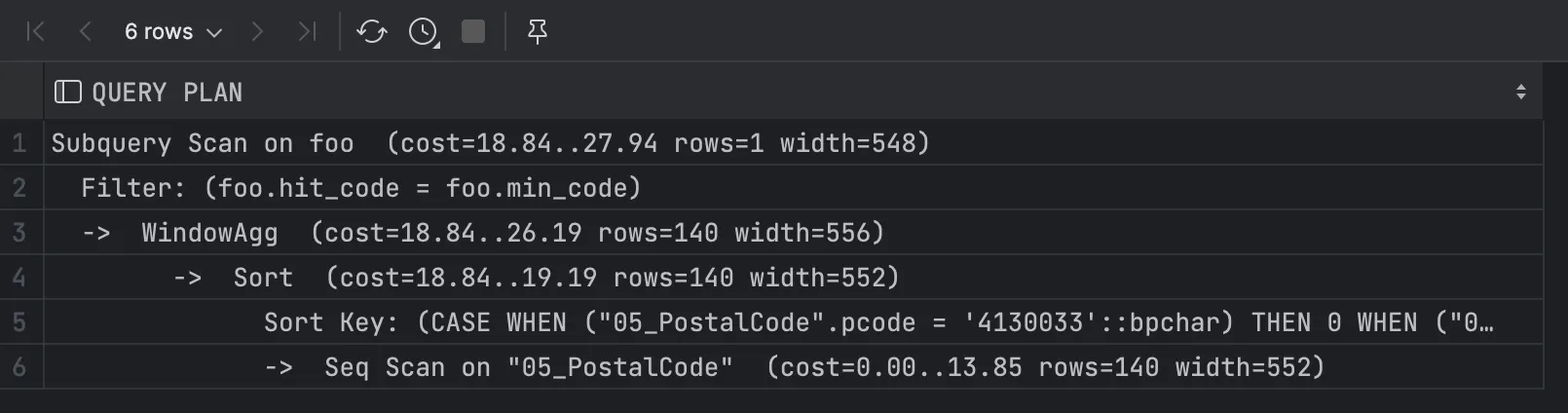Select the Sort cost row cell
This screenshot has width=1568, height=413.
tap(565, 278)
